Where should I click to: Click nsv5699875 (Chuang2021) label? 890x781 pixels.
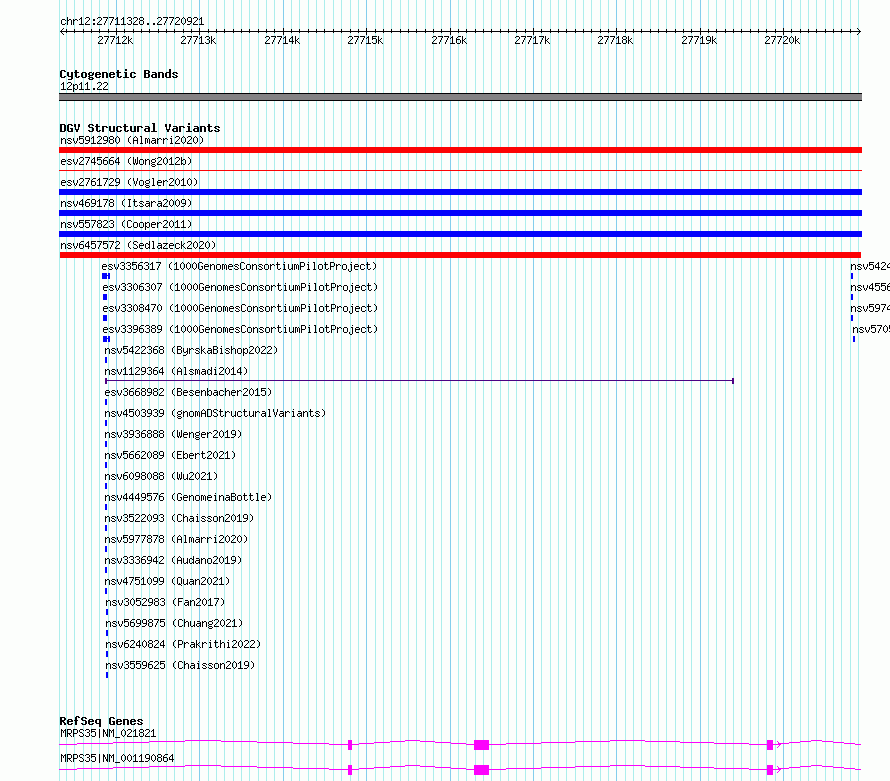[x=174, y=623]
